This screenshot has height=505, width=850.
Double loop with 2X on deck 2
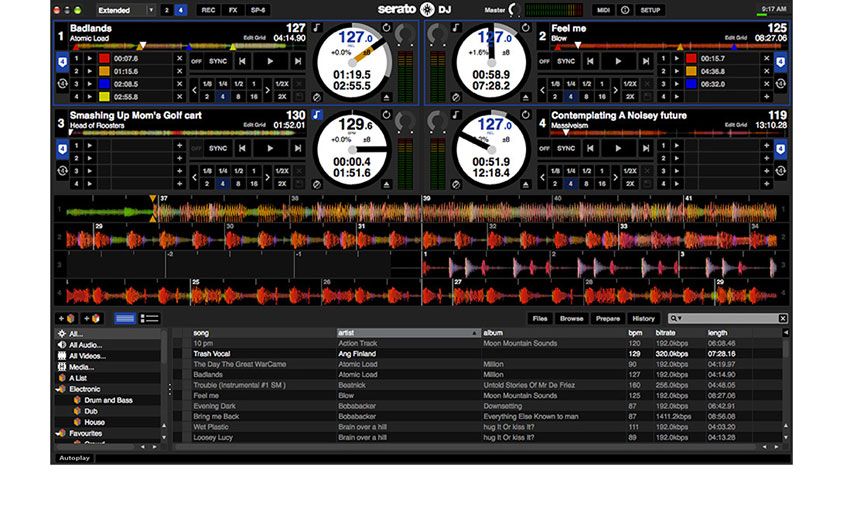pos(630,96)
